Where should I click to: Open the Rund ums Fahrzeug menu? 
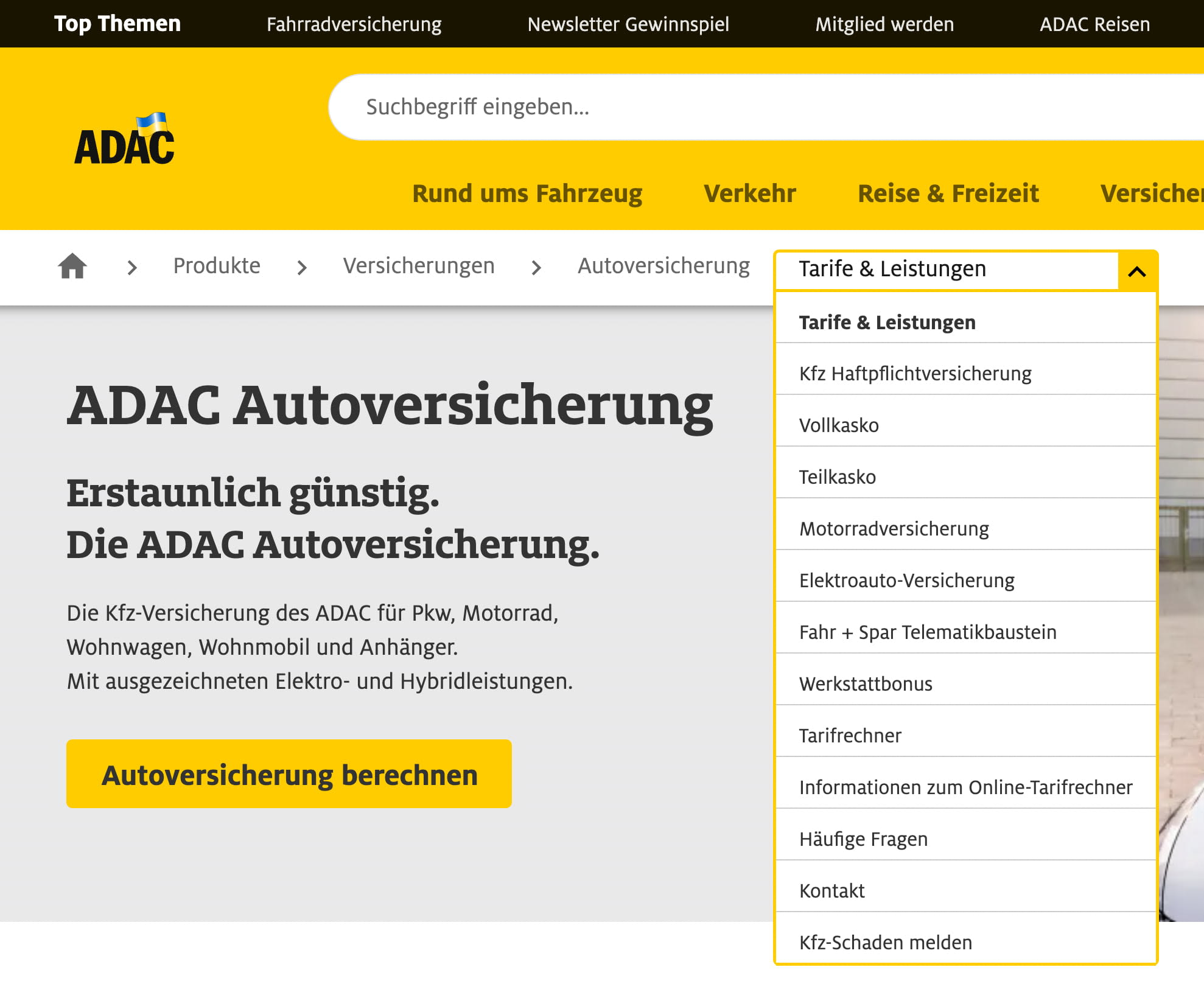click(x=527, y=194)
